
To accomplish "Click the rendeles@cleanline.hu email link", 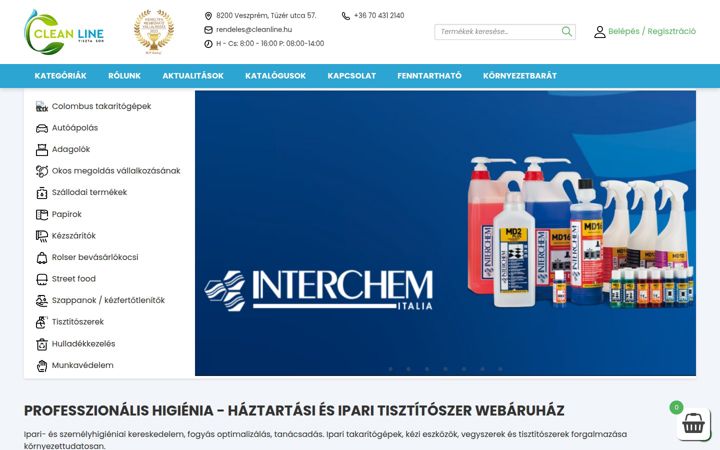I will (254, 29).
